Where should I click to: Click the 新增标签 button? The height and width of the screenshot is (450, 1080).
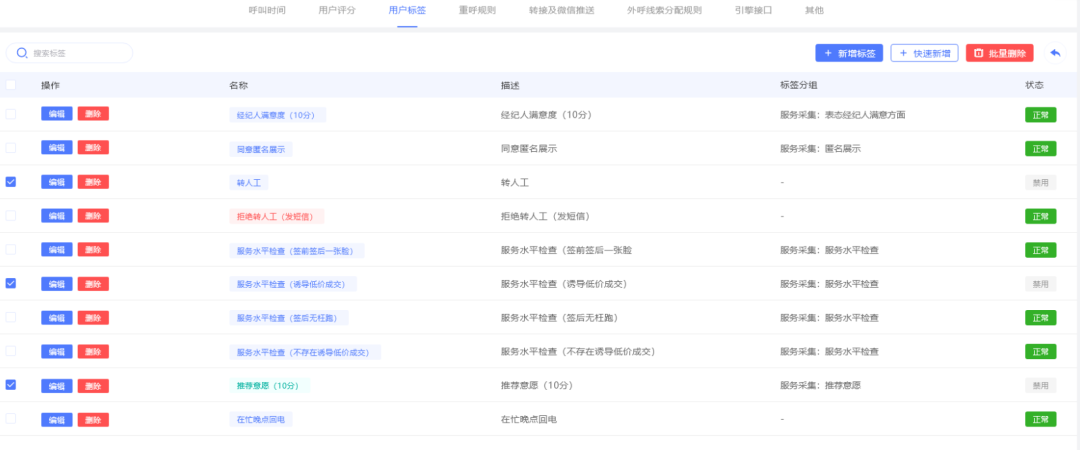pos(849,53)
